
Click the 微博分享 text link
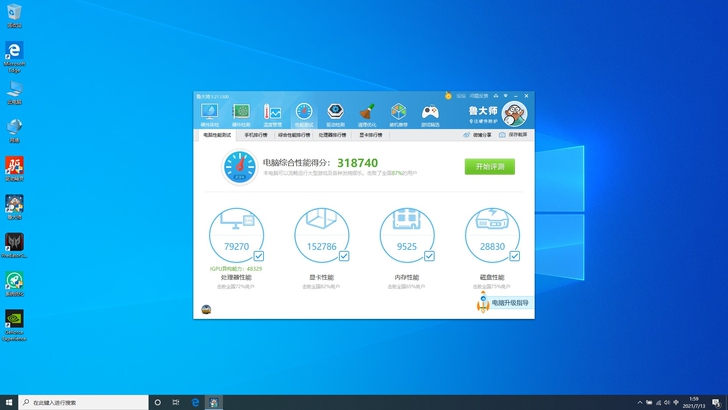pos(482,135)
